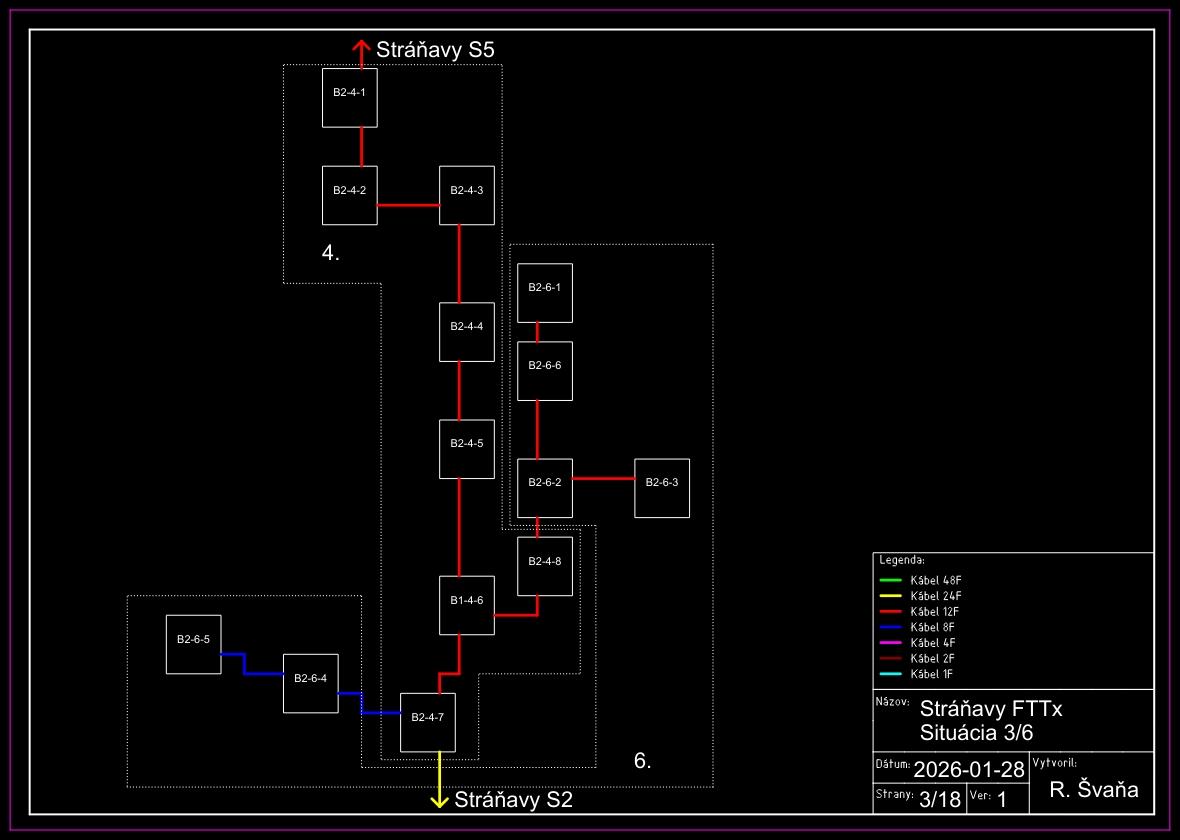
Task: Follow the Stráňavy S2 yellow arrow
Action: pos(440,799)
